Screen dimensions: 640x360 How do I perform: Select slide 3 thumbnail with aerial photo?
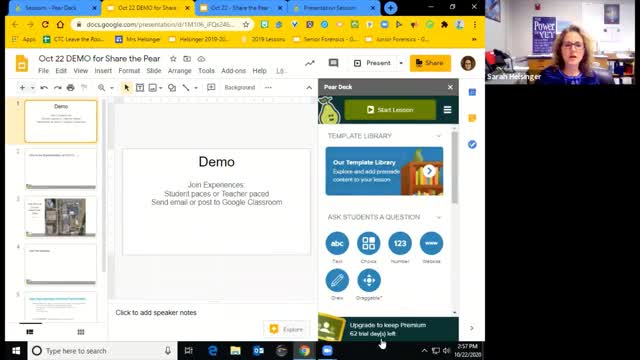tap(61, 217)
